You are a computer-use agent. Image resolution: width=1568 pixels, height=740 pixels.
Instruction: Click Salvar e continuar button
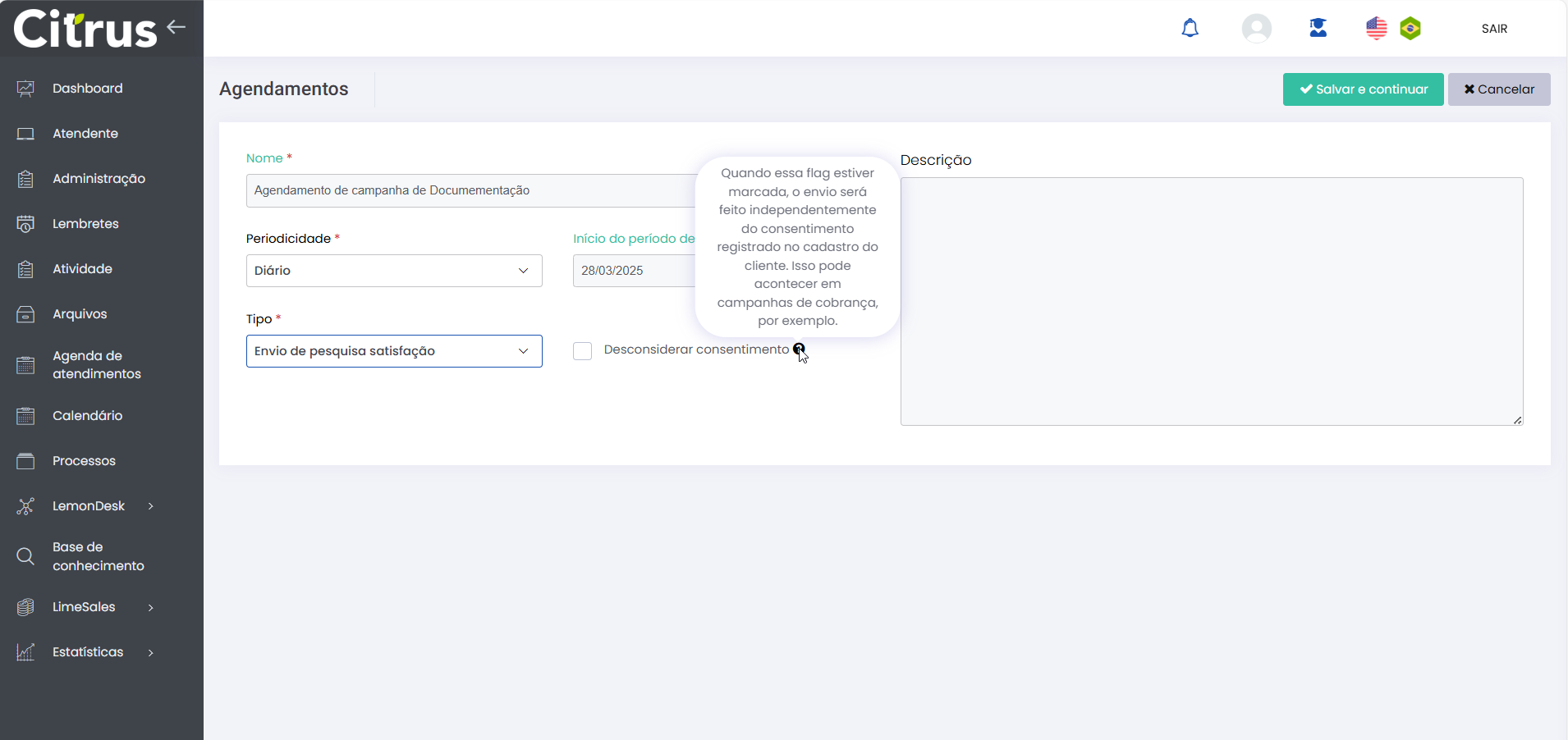1363,89
